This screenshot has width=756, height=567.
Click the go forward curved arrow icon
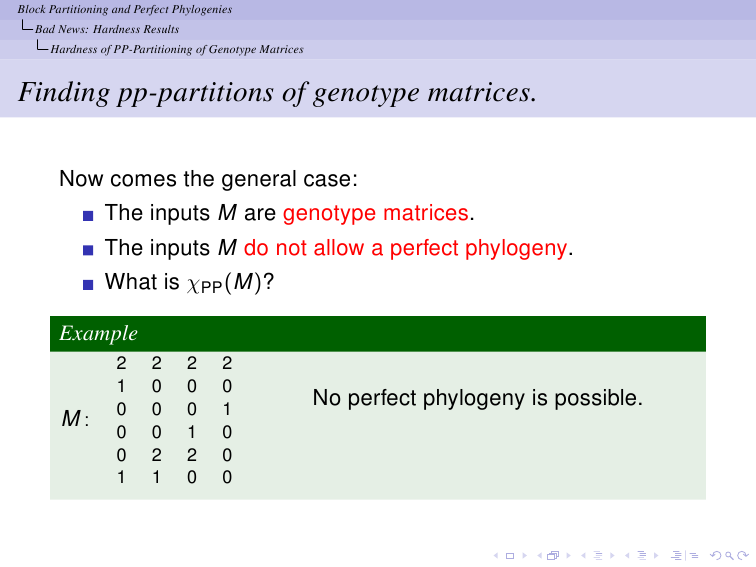(x=743, y=555)
